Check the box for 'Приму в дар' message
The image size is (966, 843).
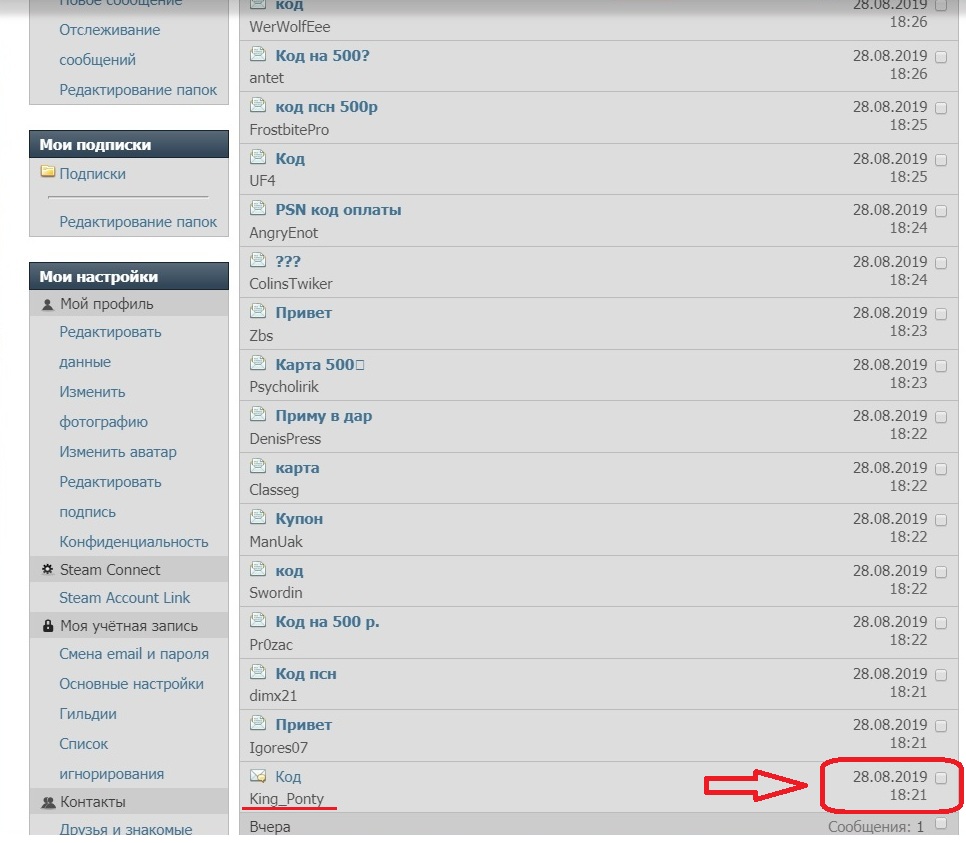click(940, 417)
